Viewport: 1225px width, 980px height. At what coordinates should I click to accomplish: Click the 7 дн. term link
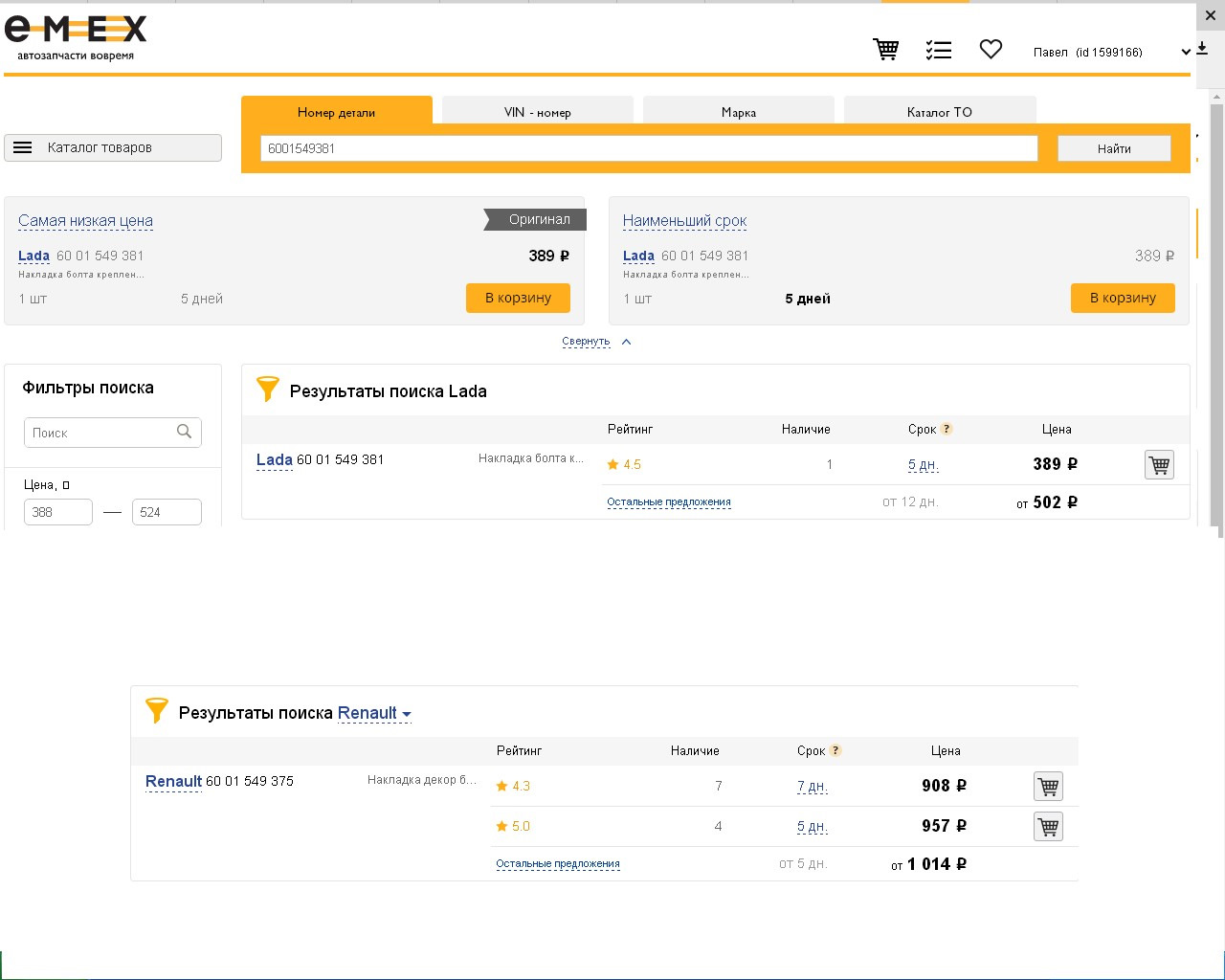point(813,787)
